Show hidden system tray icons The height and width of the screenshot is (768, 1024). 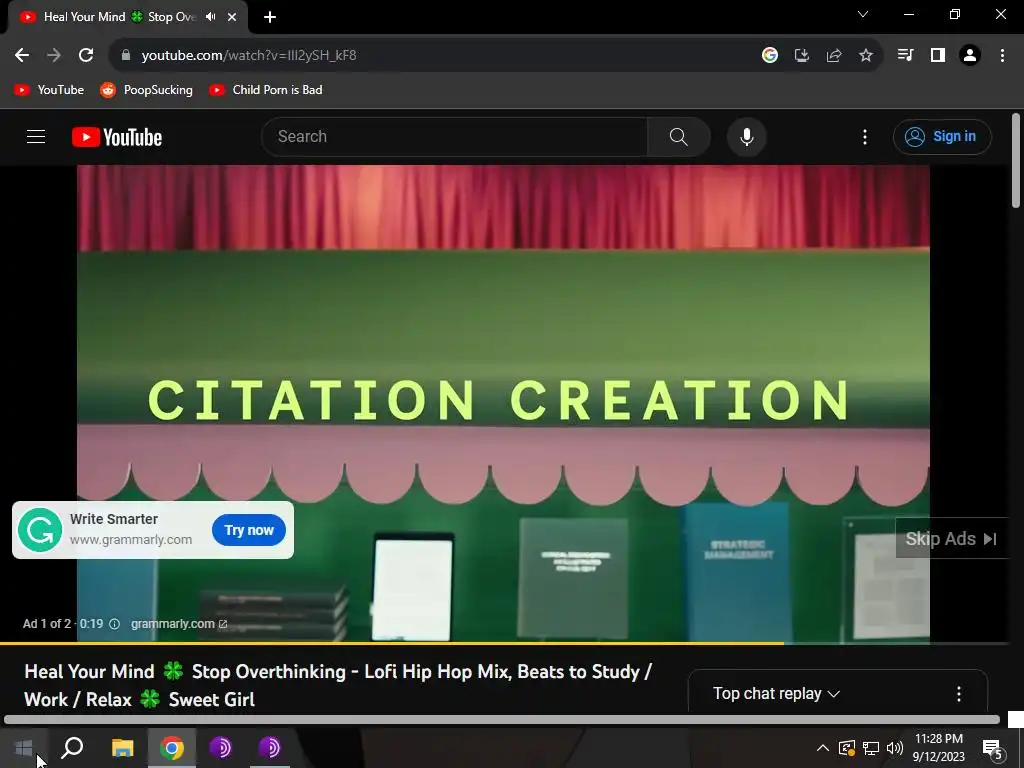click(823, 748)
